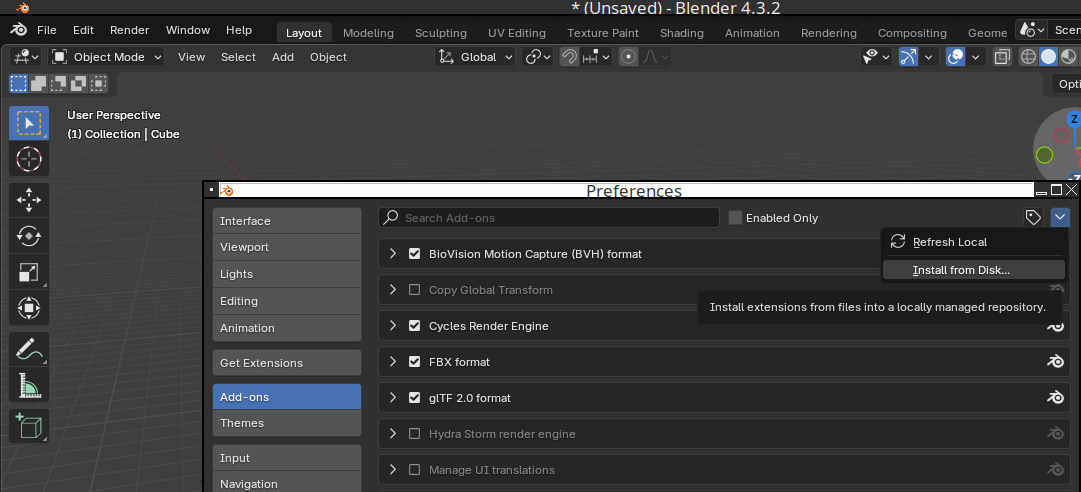
Task: Expand the Cycles Render Engine entry
Action: [x=393, y=326]
